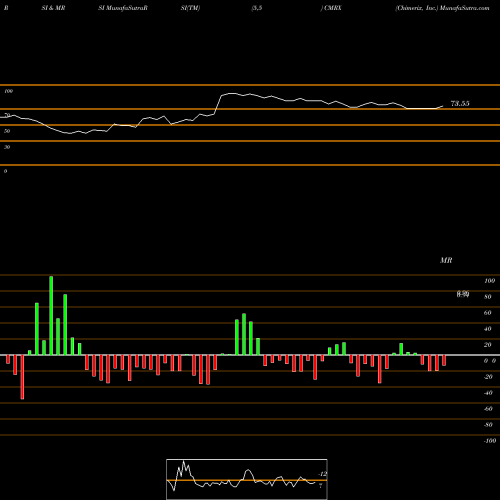Click the 0 label below RSI panel
The image size is (500, 500).
pyautogui.click(x=5, y=171)
